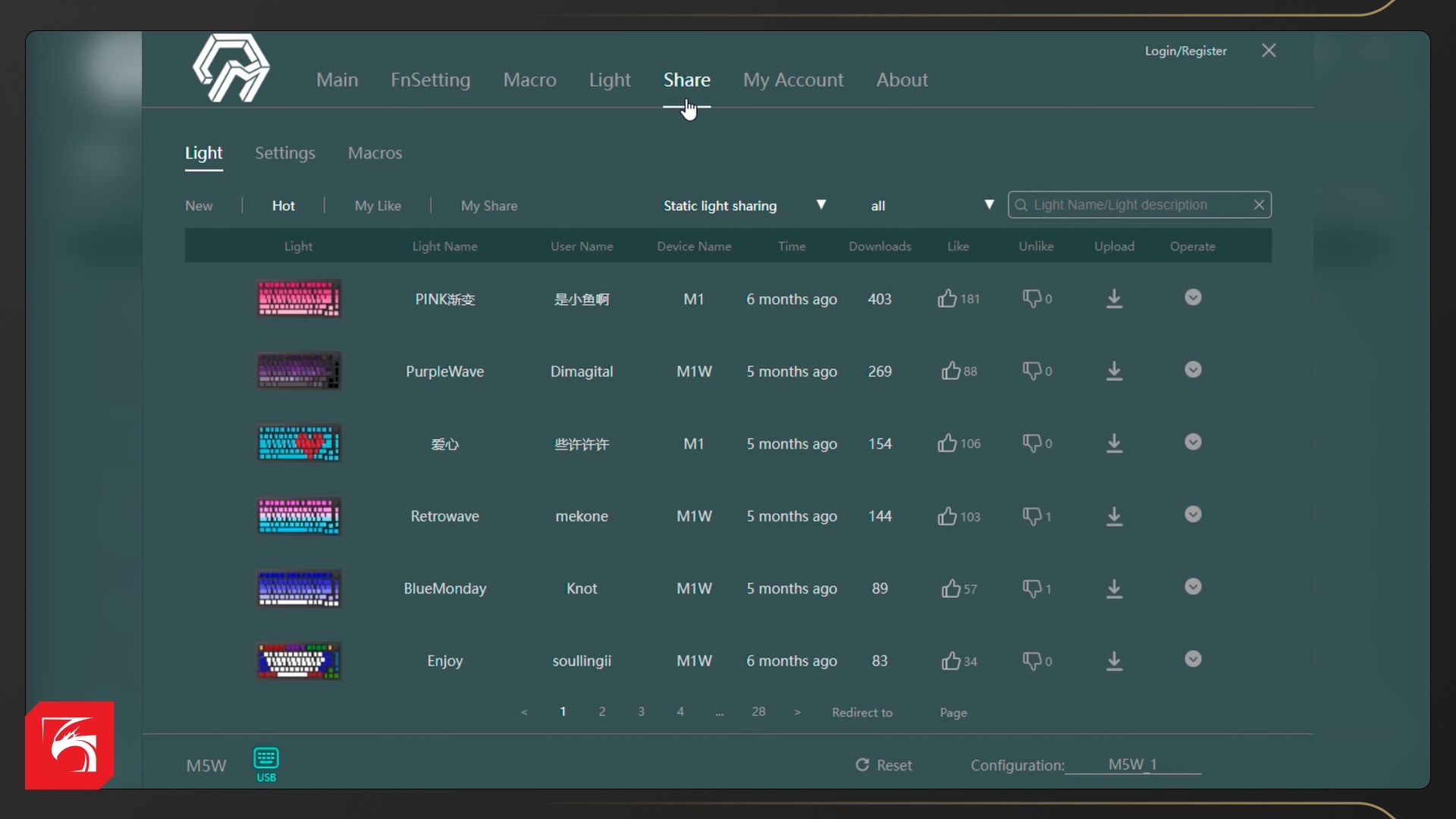Download the PINK gradient light profile
1456x819 pixels.
[1114, 299]
